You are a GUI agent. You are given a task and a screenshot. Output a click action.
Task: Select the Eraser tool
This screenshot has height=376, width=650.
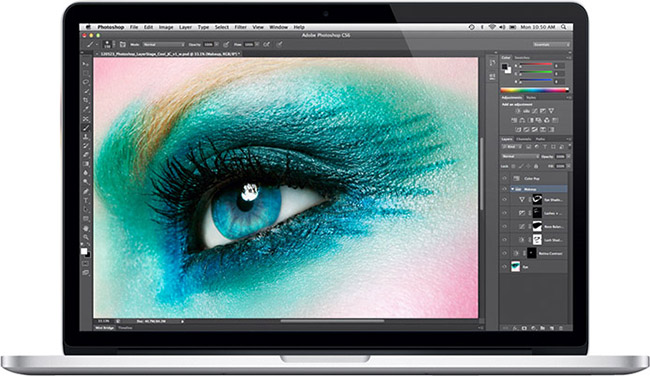[85, 155]
